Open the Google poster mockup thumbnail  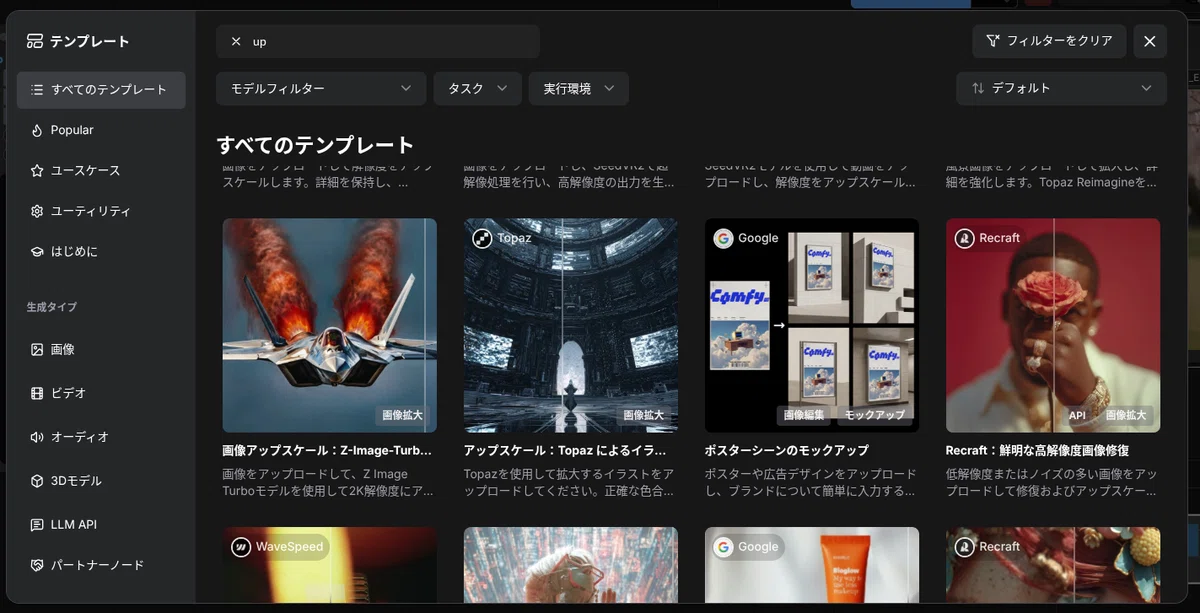click(812, 325)
